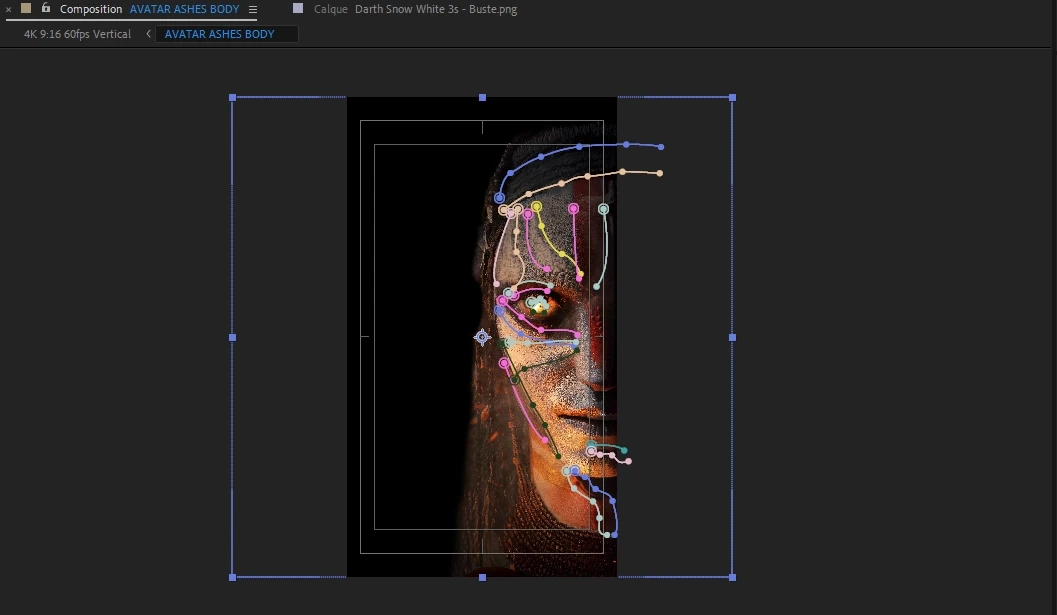1057x615 pixels.
Task: Select the layer anchor point crosshair
Action: pos(482,336)
